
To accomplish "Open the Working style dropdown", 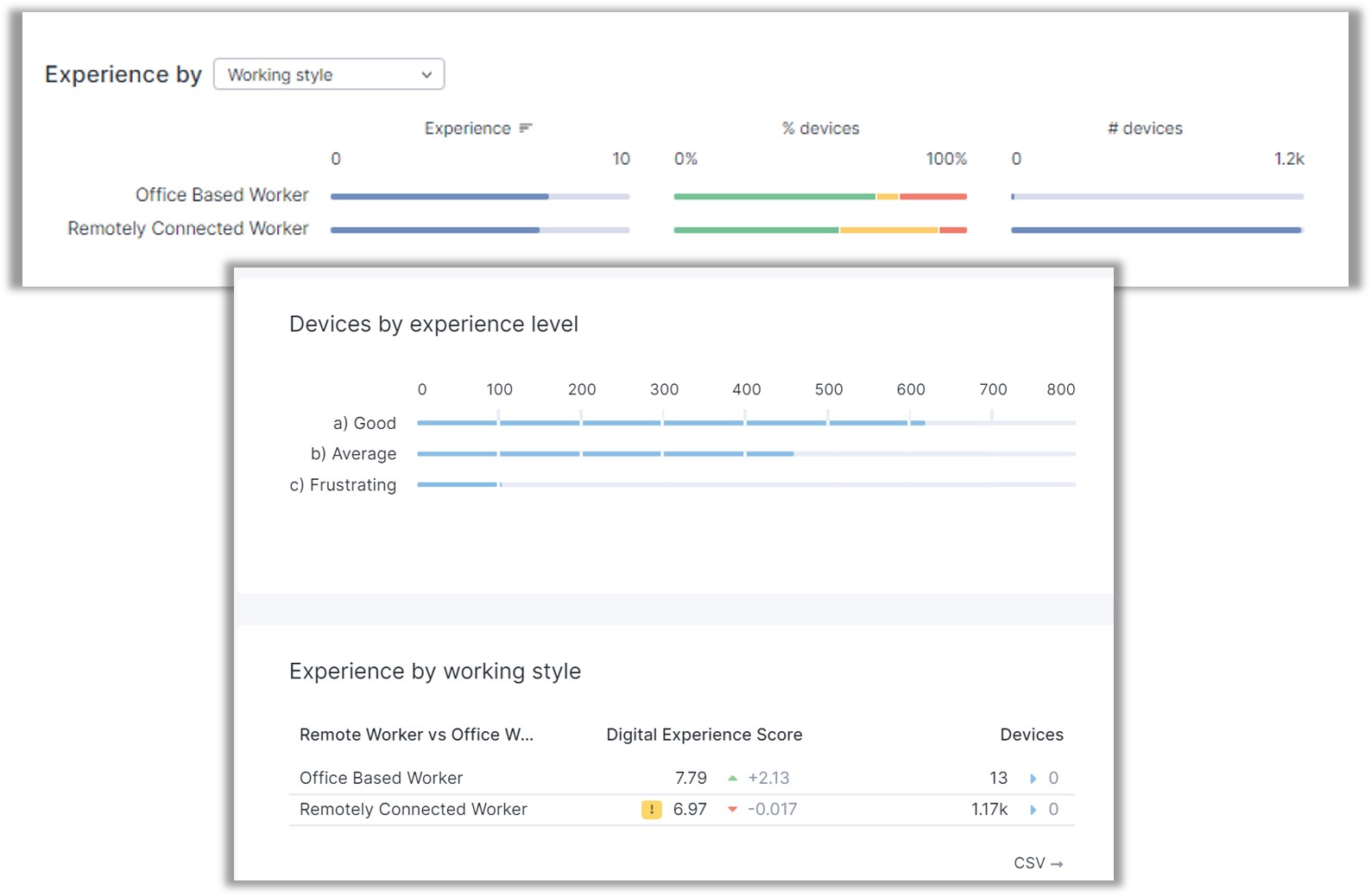I will coord(328,75).
